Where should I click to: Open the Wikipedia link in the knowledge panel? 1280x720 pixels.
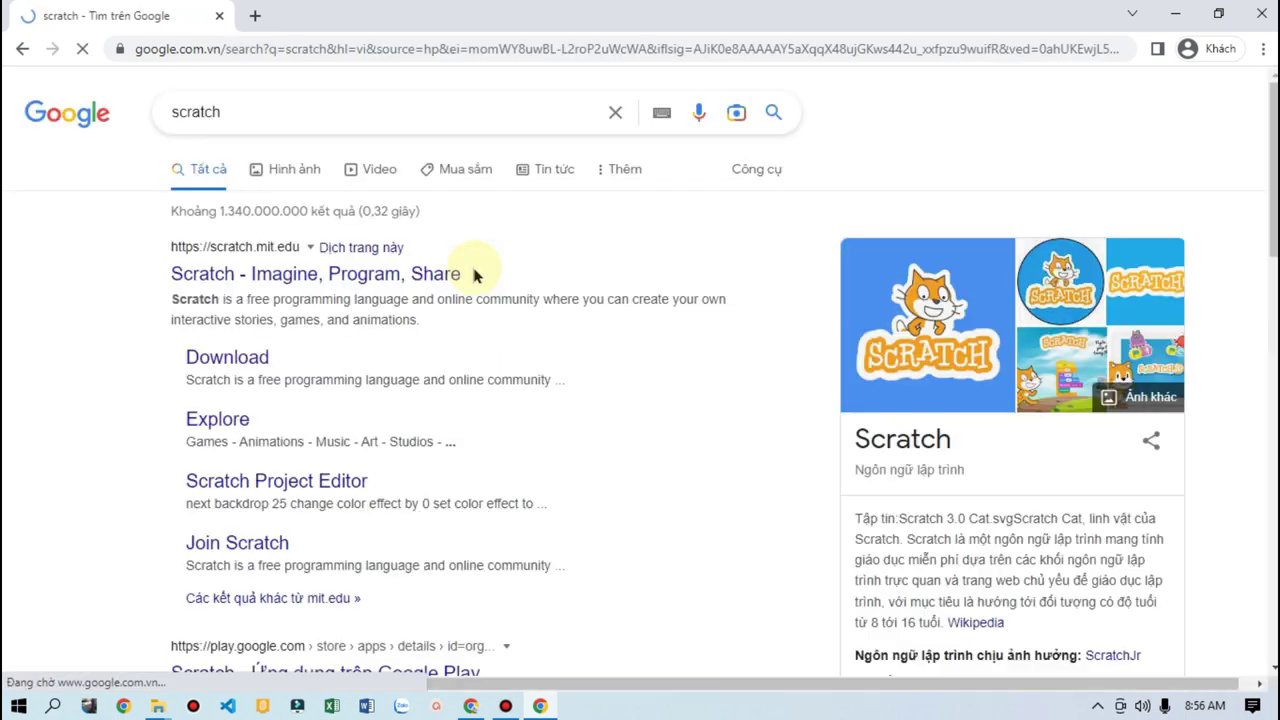(975, 622)
